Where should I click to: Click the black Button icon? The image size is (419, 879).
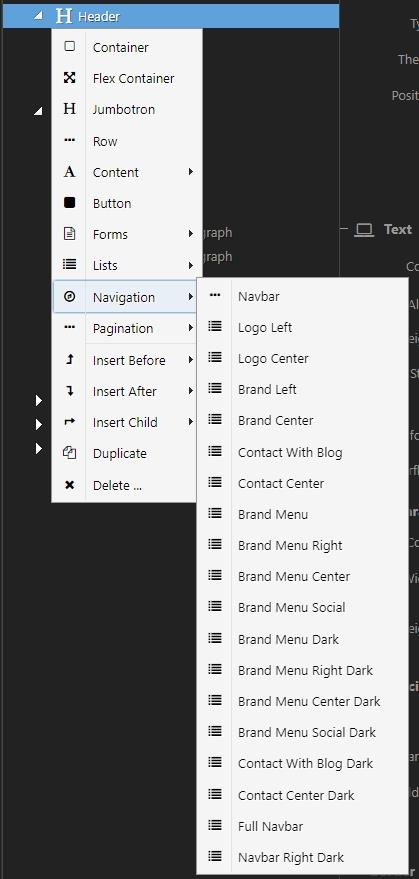coord(70,203)
